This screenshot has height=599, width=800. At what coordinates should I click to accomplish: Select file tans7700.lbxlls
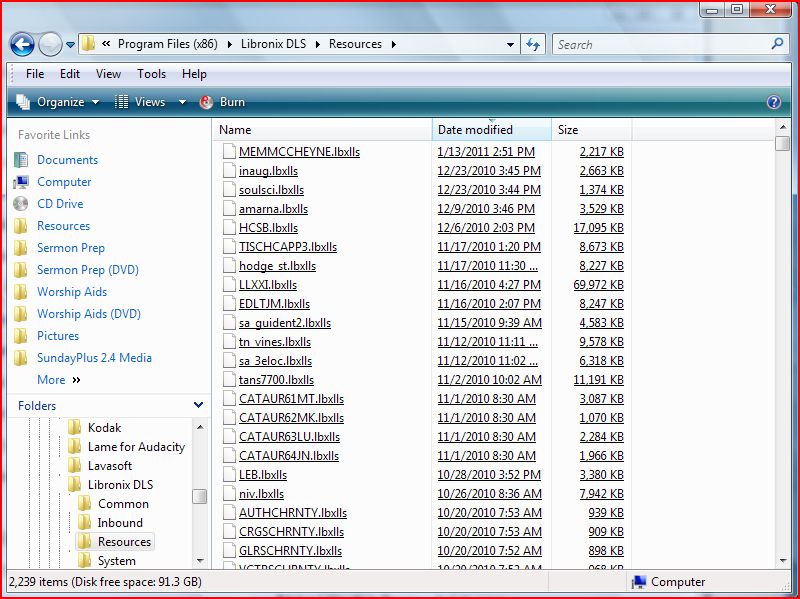276,380
